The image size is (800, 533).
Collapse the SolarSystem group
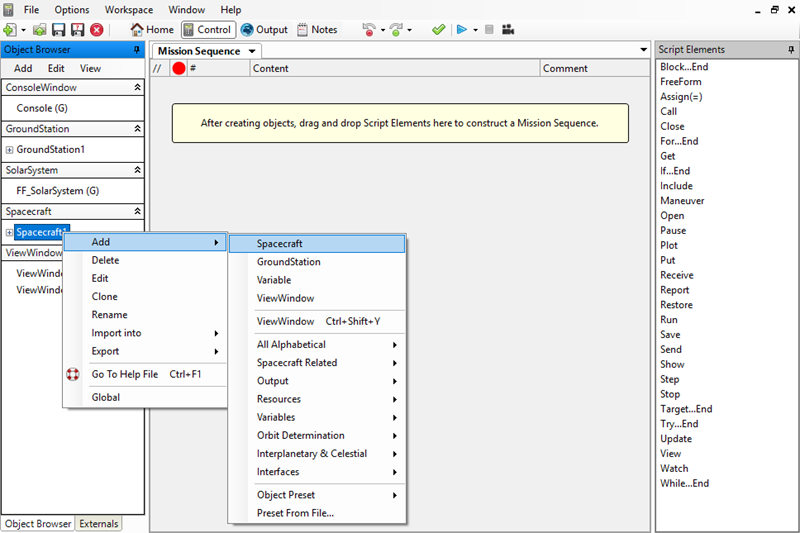[x=137, y=170]
